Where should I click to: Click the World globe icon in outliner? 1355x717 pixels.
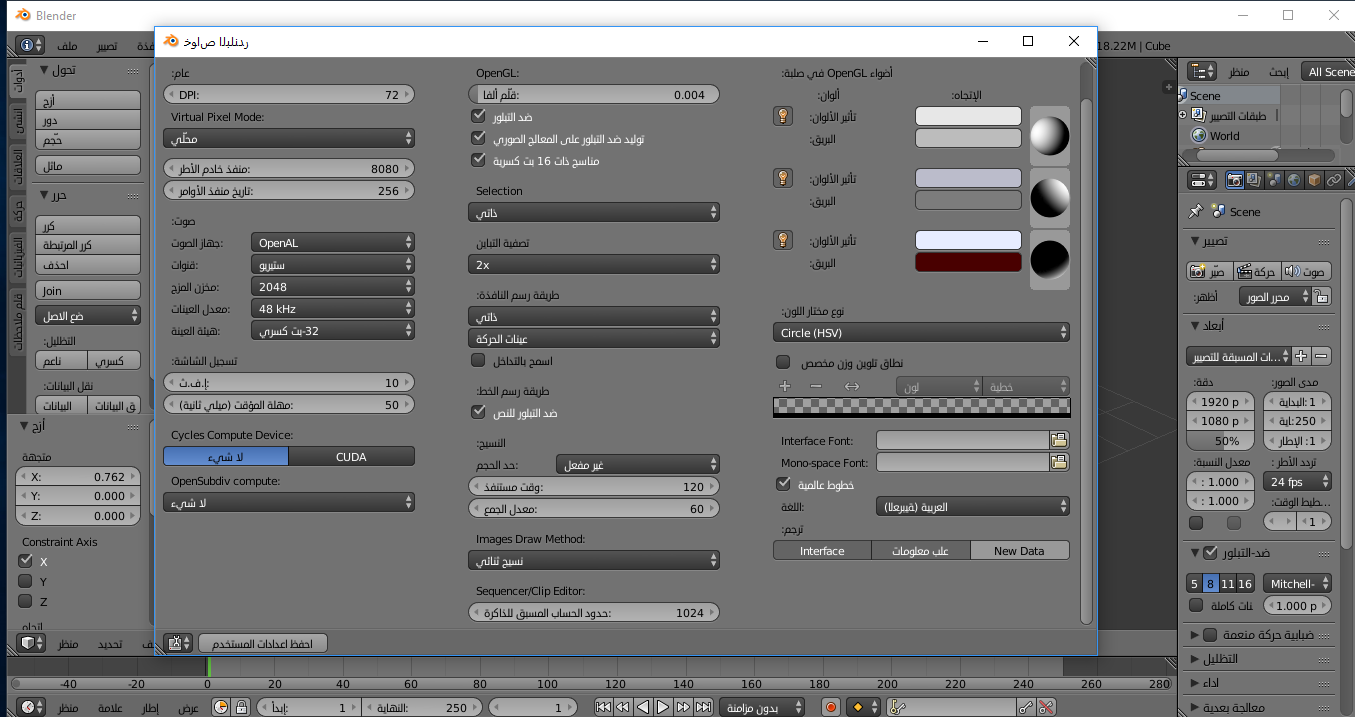click(x=1200, y=136)
